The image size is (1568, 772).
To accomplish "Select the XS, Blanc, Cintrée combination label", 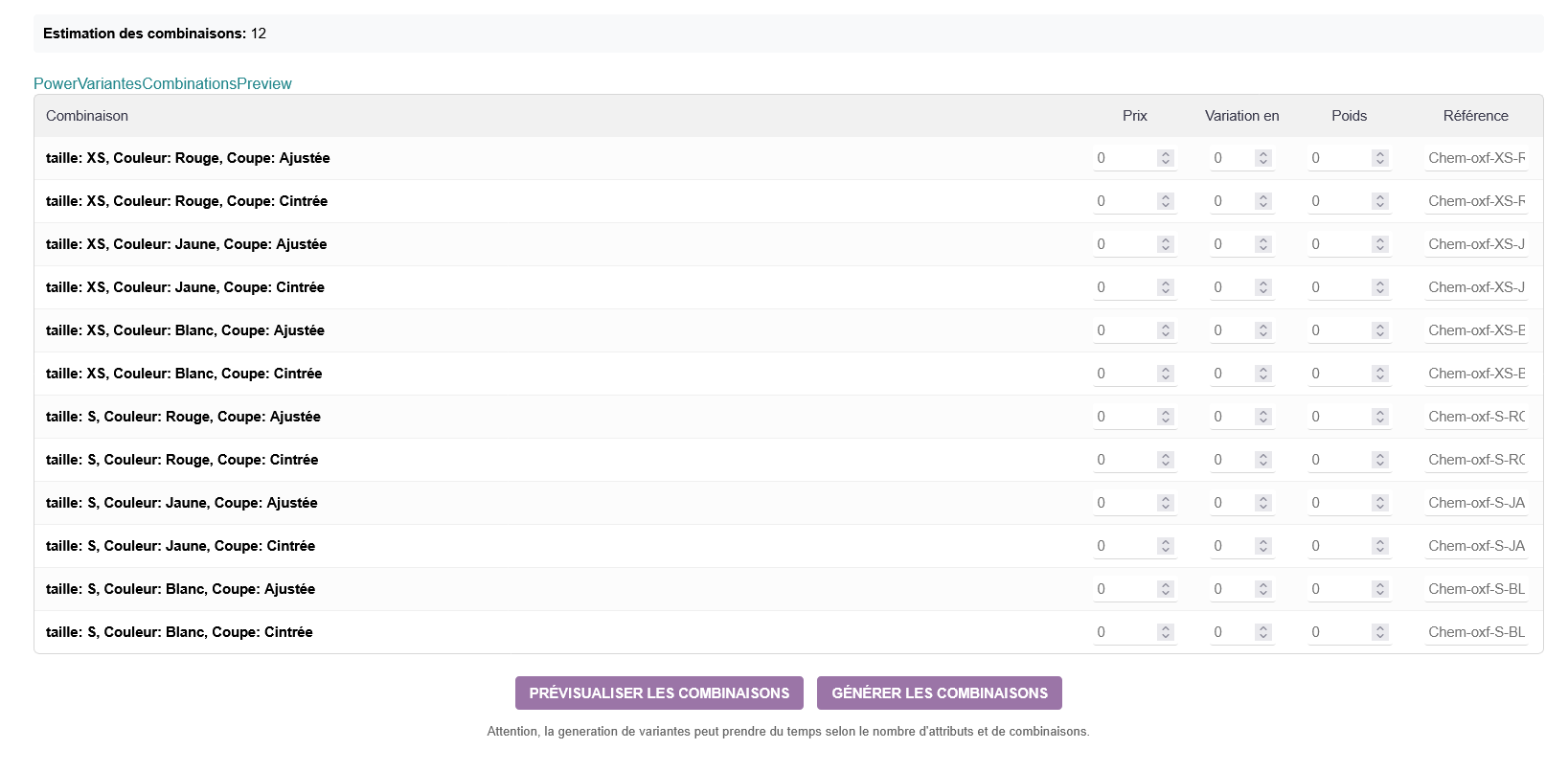I will coord(184,374).
